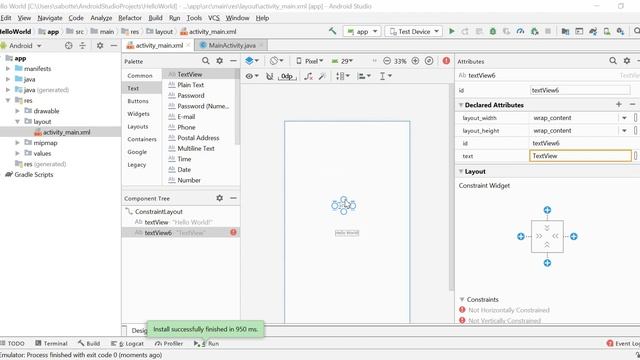Add constraint at top of Constraint Widget
The height and width of the screenshot is (360, 640).
tap(547, 210)
